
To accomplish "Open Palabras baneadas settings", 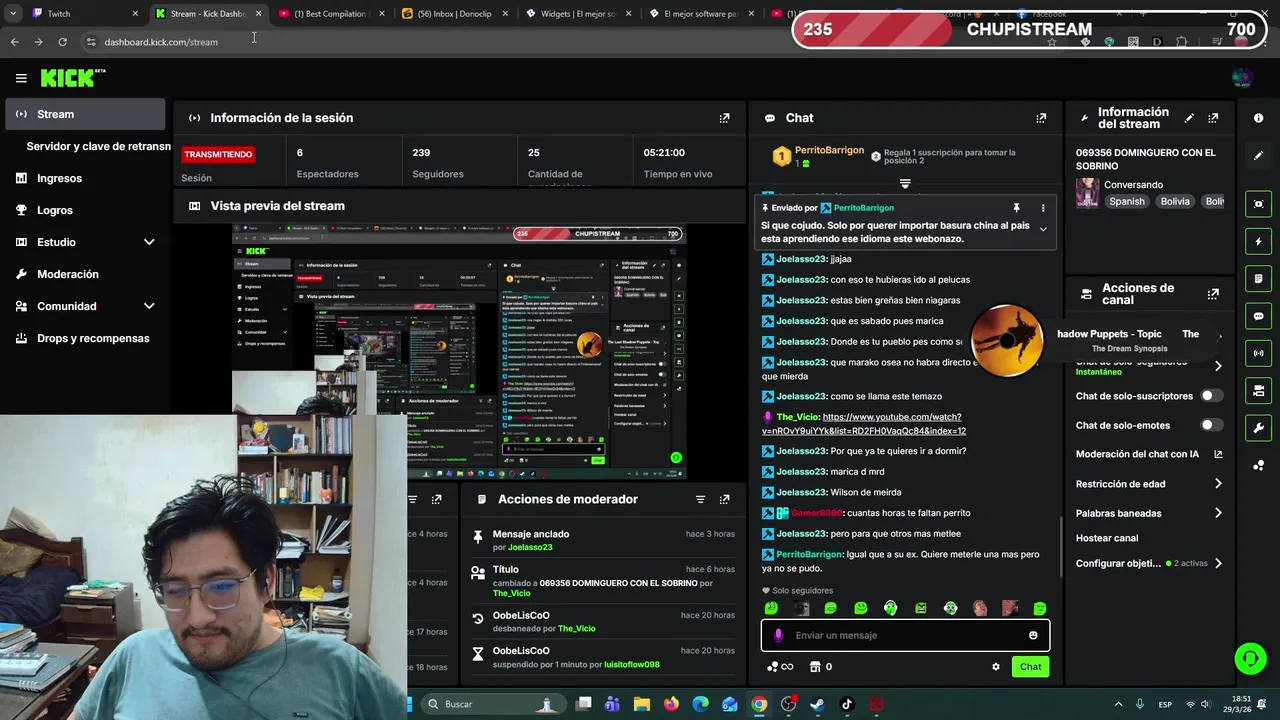I will (1149, 513).
